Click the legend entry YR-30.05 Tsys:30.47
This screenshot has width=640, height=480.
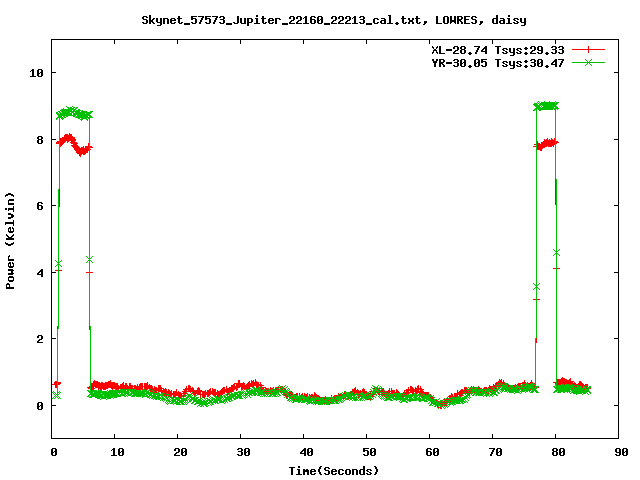[x=498, y=63]
